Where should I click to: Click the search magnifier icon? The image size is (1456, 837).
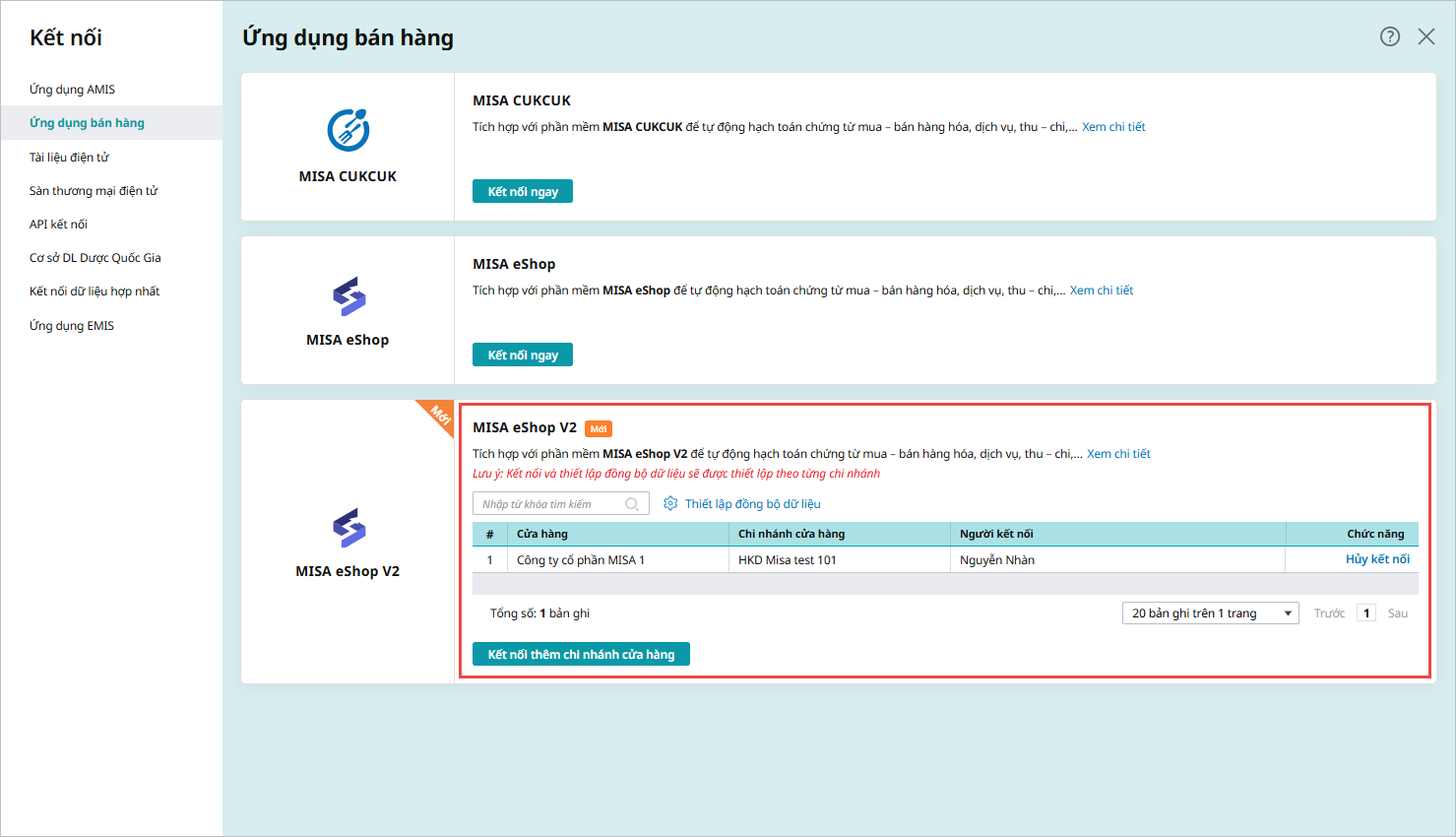(x=633, y=504)
